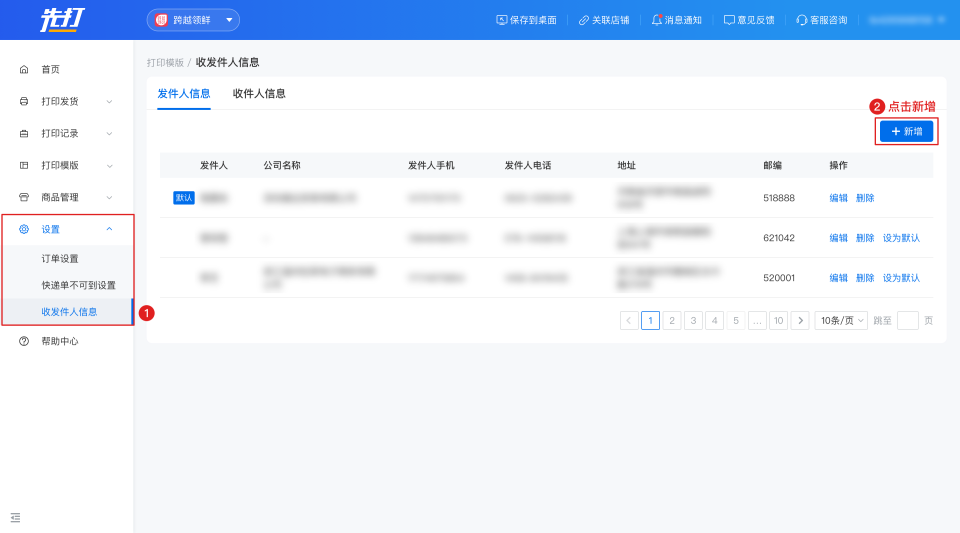Click the 商品管理 shop icon
This screenshot has height=533, width=960.
[x=24, y=198]
